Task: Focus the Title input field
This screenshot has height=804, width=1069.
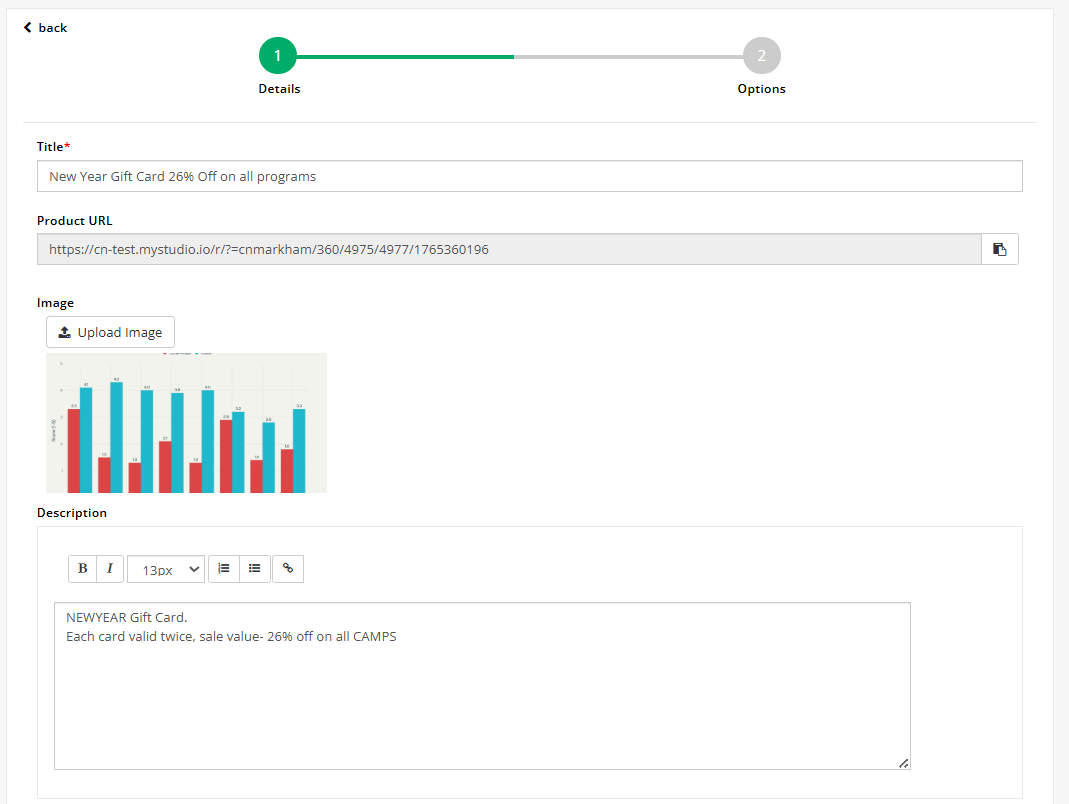Action: point(529,176)
